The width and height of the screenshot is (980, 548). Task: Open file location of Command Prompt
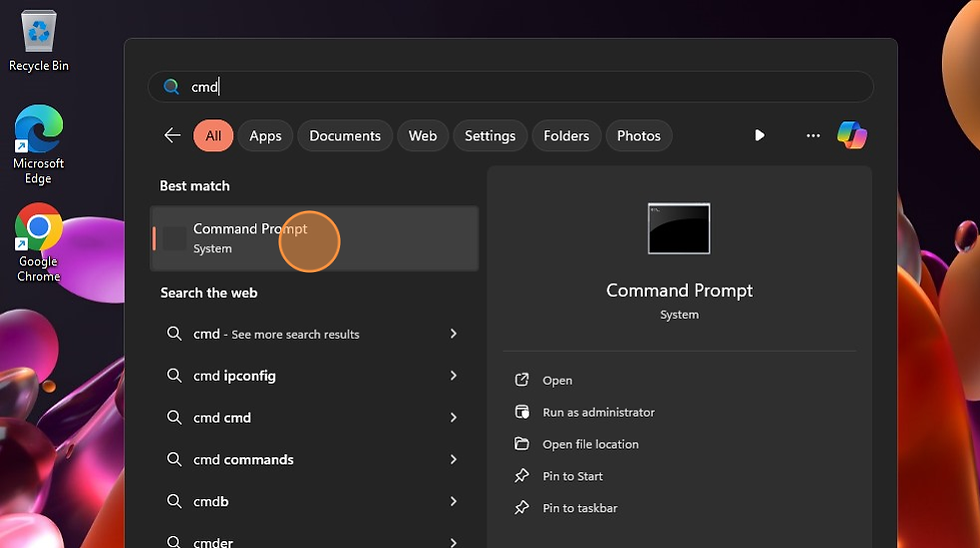coord(590,444)
